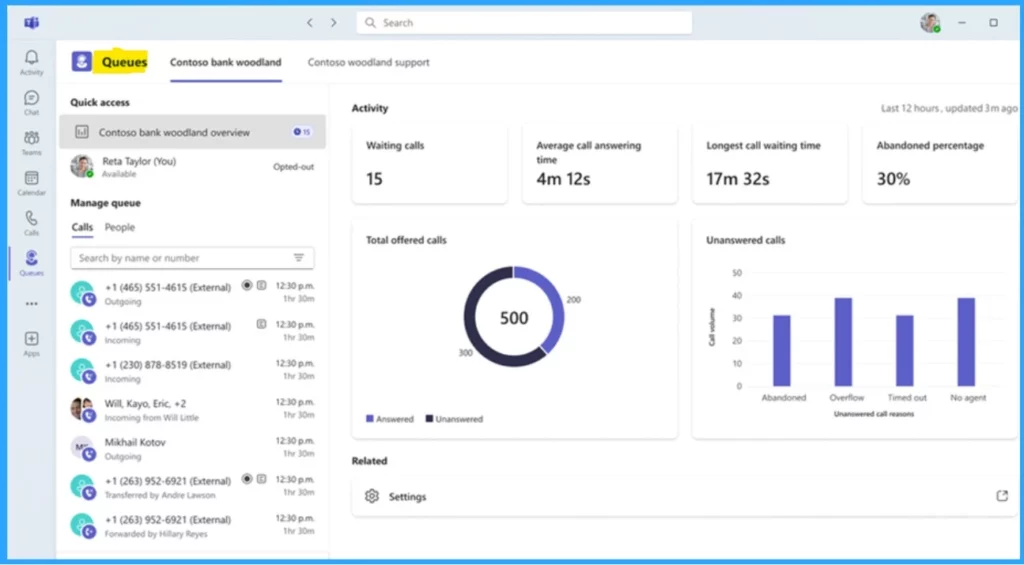Screen dimensions: 1024x565
Task: Click recording icon on Andre Lawson transferred call
Action: coord(247,479)
